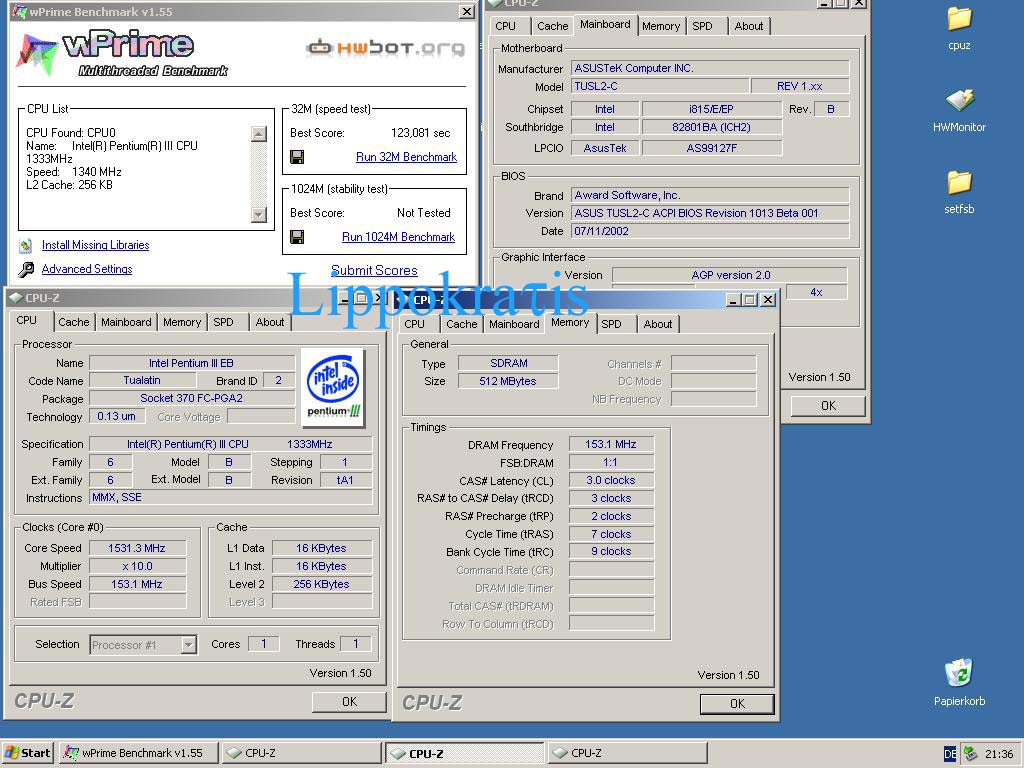Open Memory tab in CPU-Z CPU window
Screen dimensions: 1024x768
pos(182,322)
